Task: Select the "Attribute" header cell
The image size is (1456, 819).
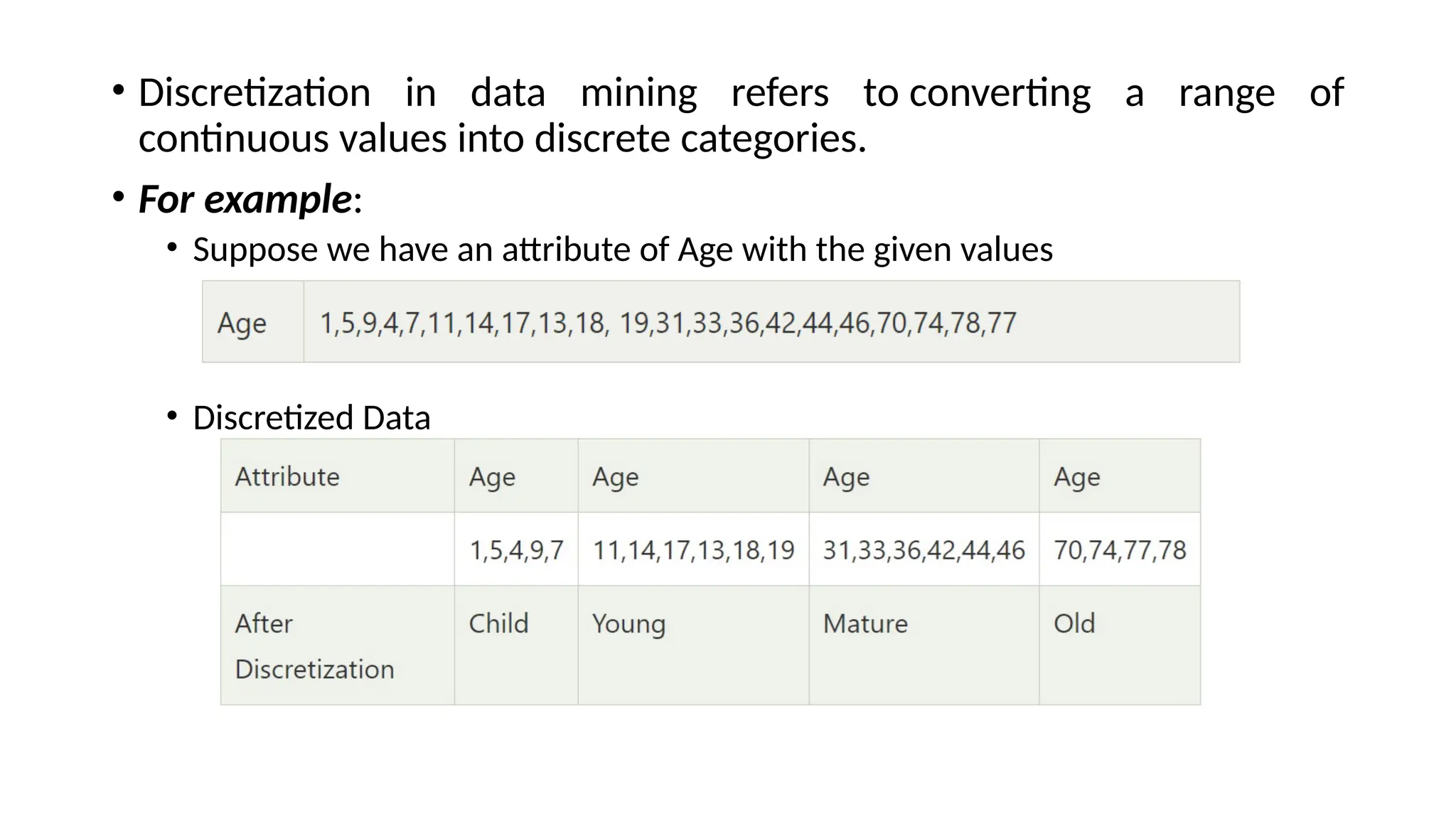Action: tap(287, 476)
